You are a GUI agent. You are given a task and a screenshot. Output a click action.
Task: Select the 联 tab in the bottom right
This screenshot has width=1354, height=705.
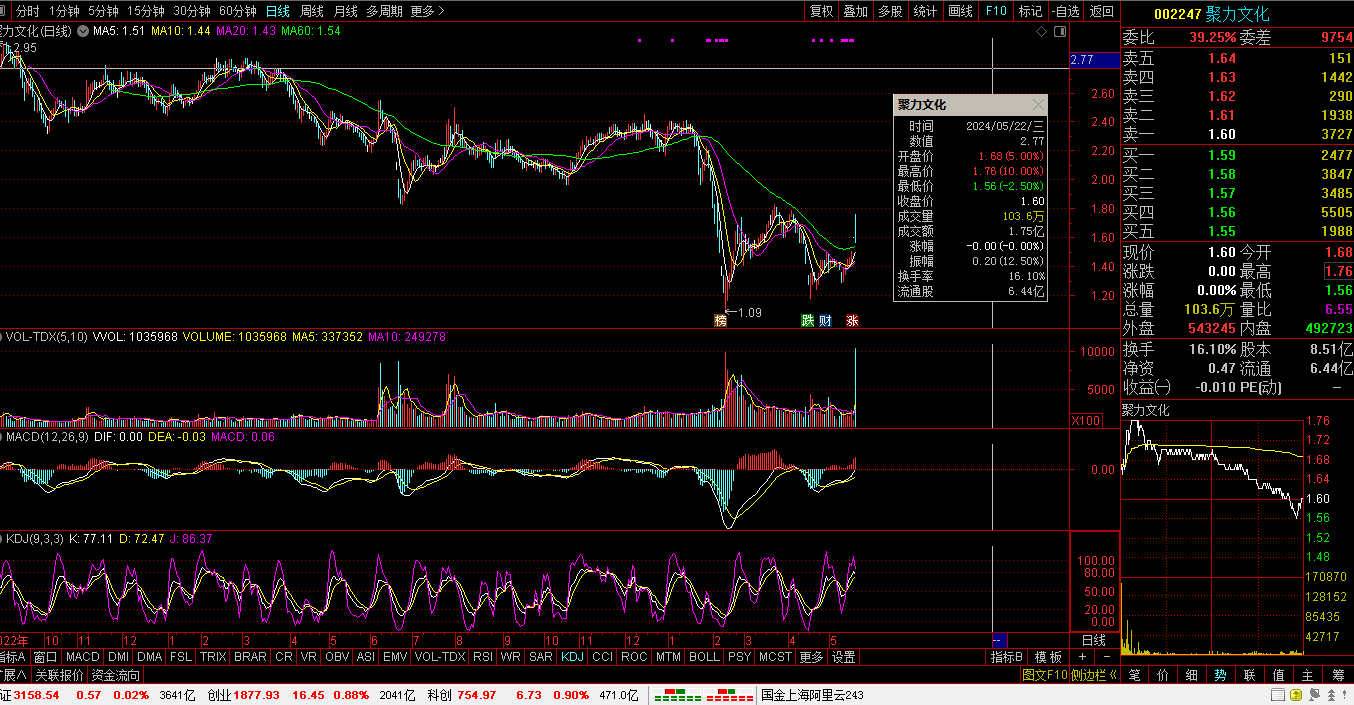tap(1250, 675)
